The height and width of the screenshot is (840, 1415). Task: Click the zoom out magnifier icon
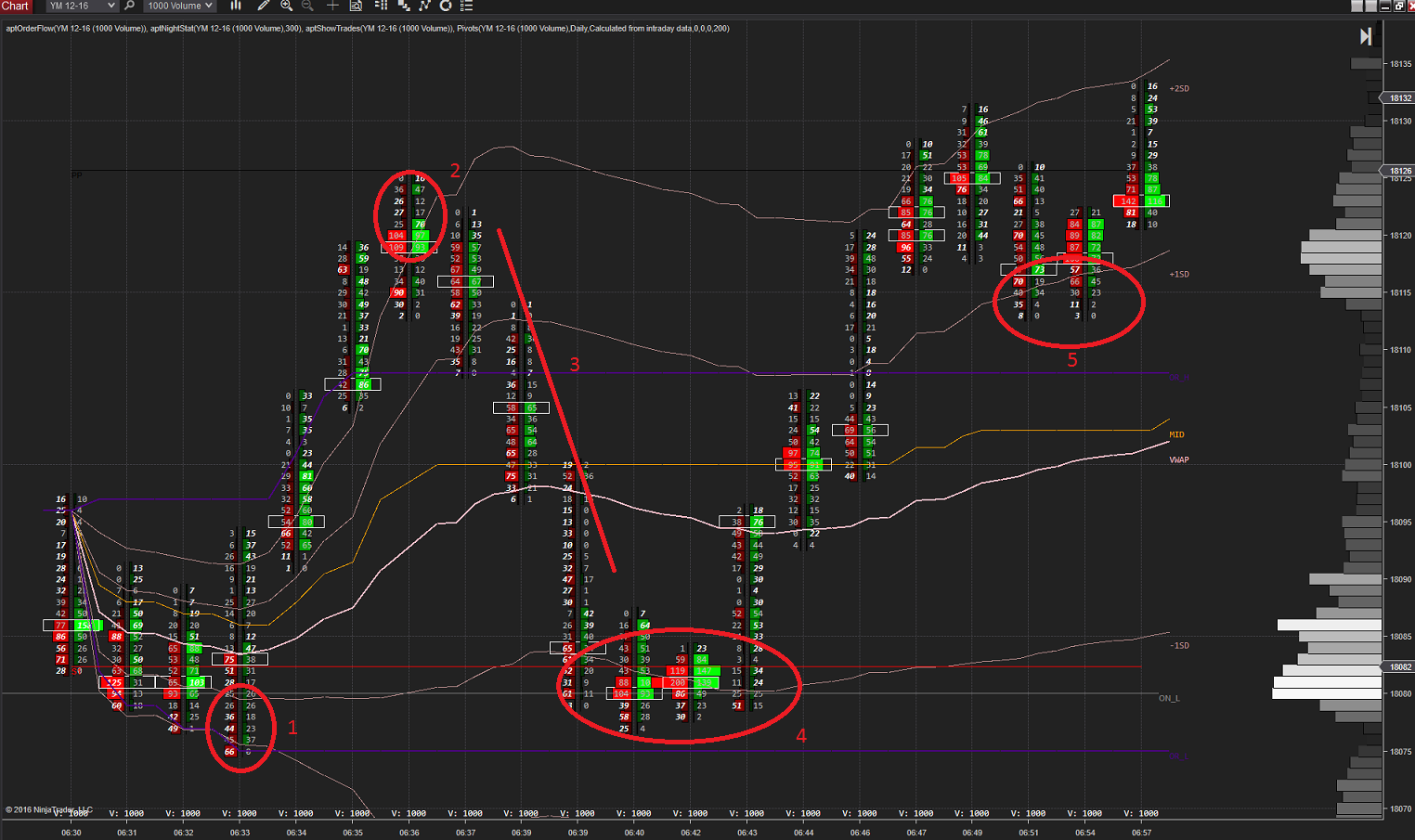[307, 6]
